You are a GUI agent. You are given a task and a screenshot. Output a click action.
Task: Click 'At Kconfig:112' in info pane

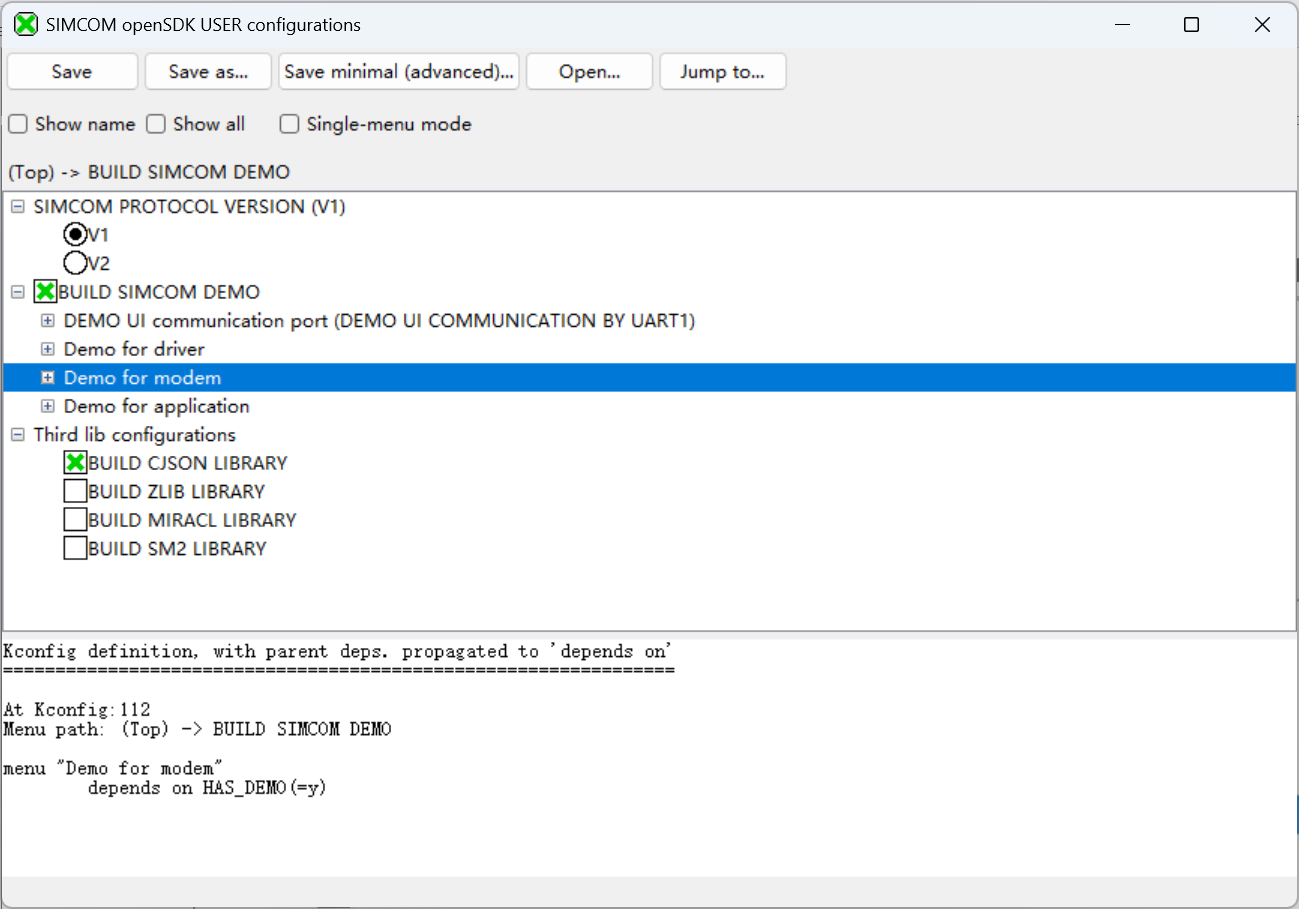click(77, 710)
